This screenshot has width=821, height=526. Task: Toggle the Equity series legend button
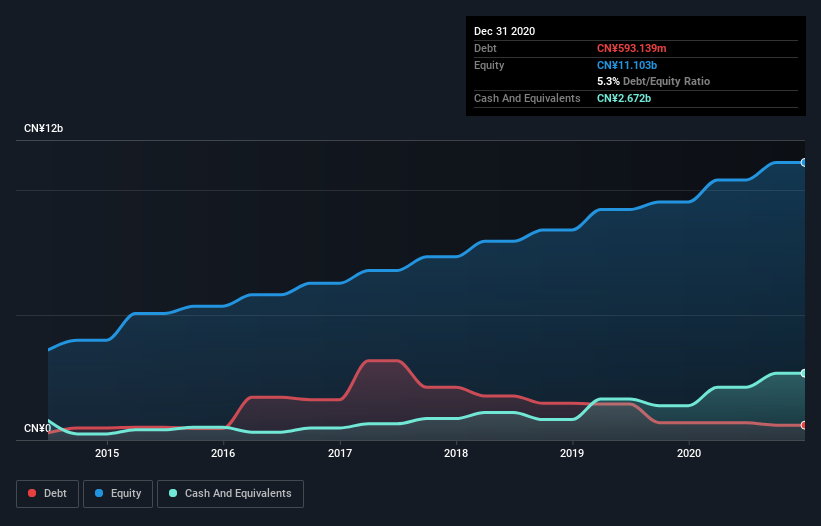click(118, 494)
